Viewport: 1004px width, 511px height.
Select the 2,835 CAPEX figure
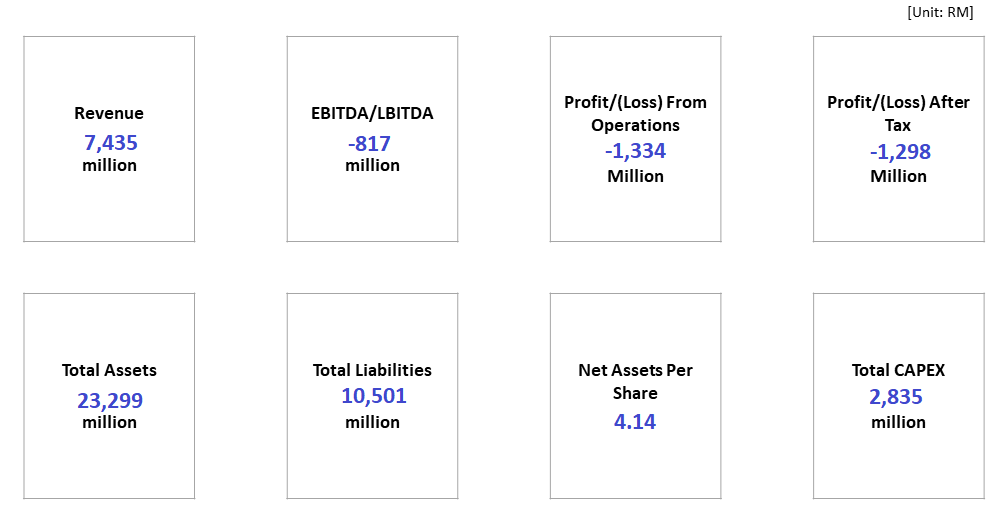[896, 397]
